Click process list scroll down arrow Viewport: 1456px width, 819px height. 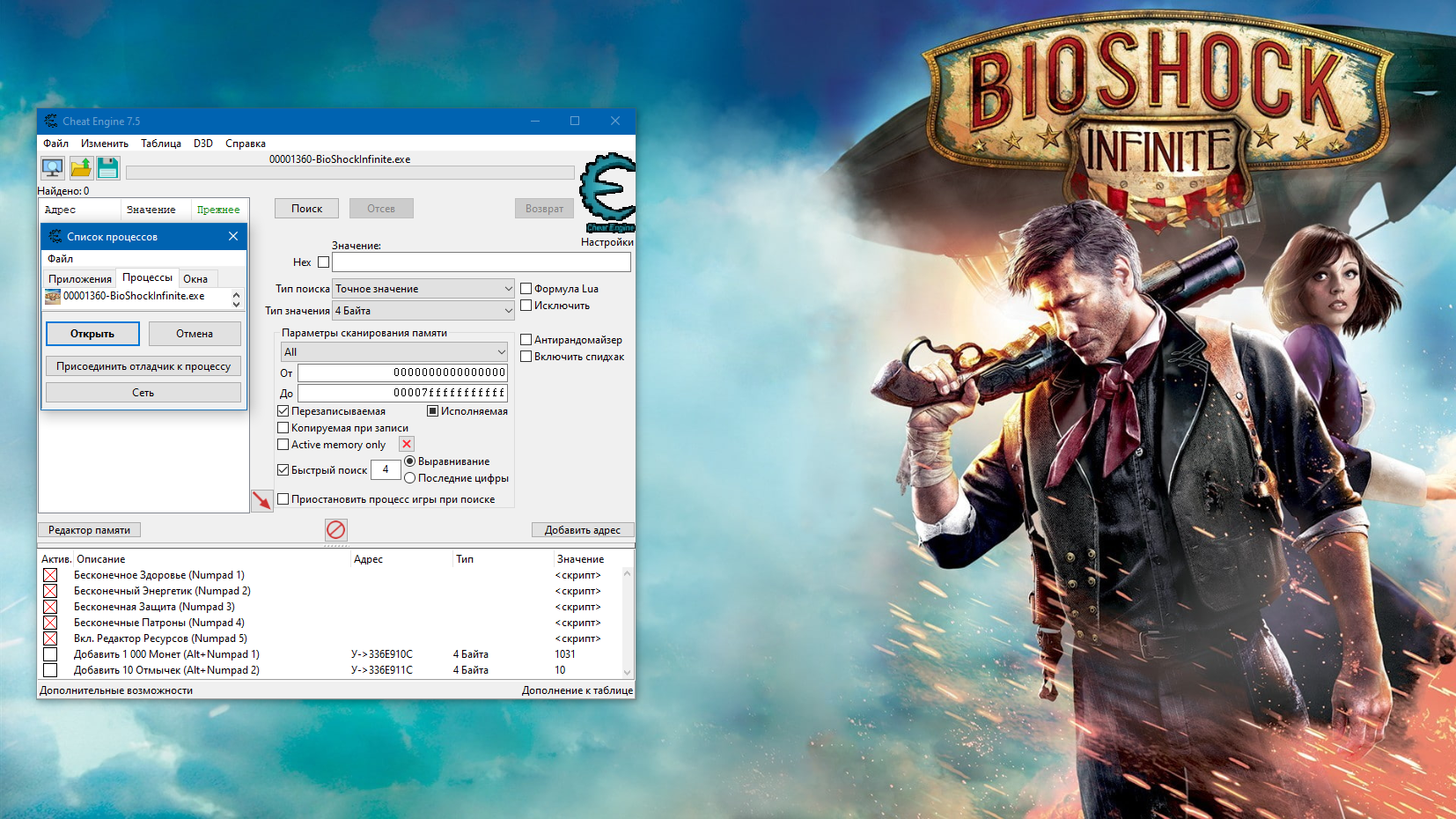point(236,304)
